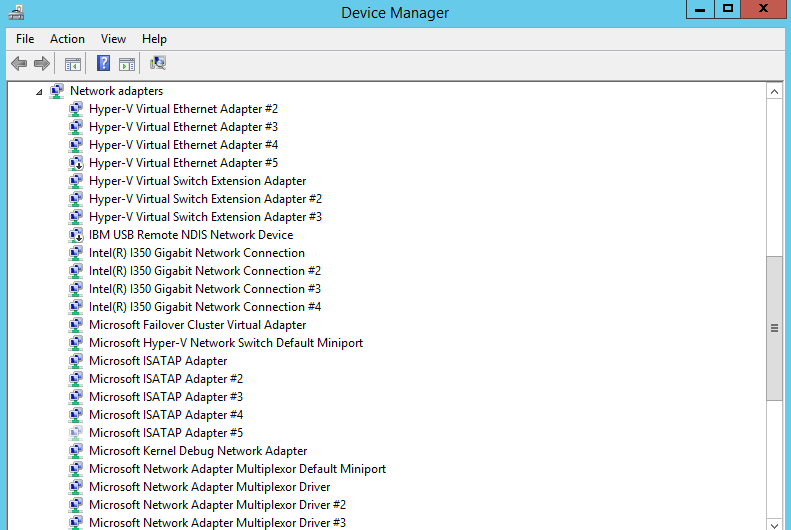Click icon of Hyper-V Virtual Switch Extension Adapter #3

(76, 217)
